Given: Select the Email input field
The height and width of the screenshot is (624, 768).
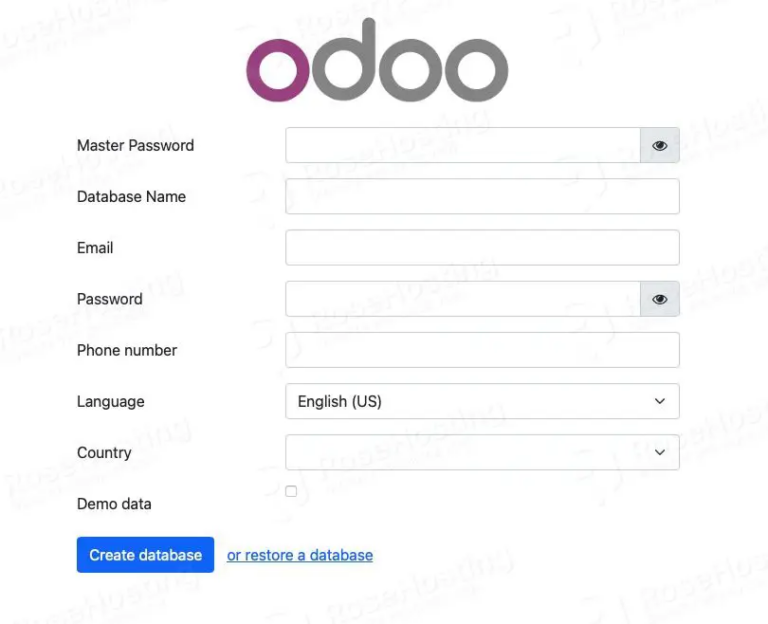Looking at the screenshot, I should tap(482, 247).
